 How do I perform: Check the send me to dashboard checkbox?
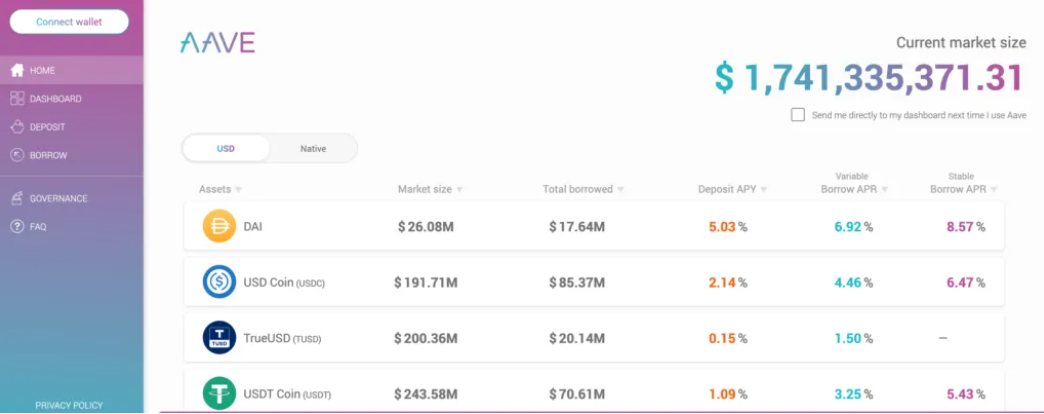pos(798,115)
